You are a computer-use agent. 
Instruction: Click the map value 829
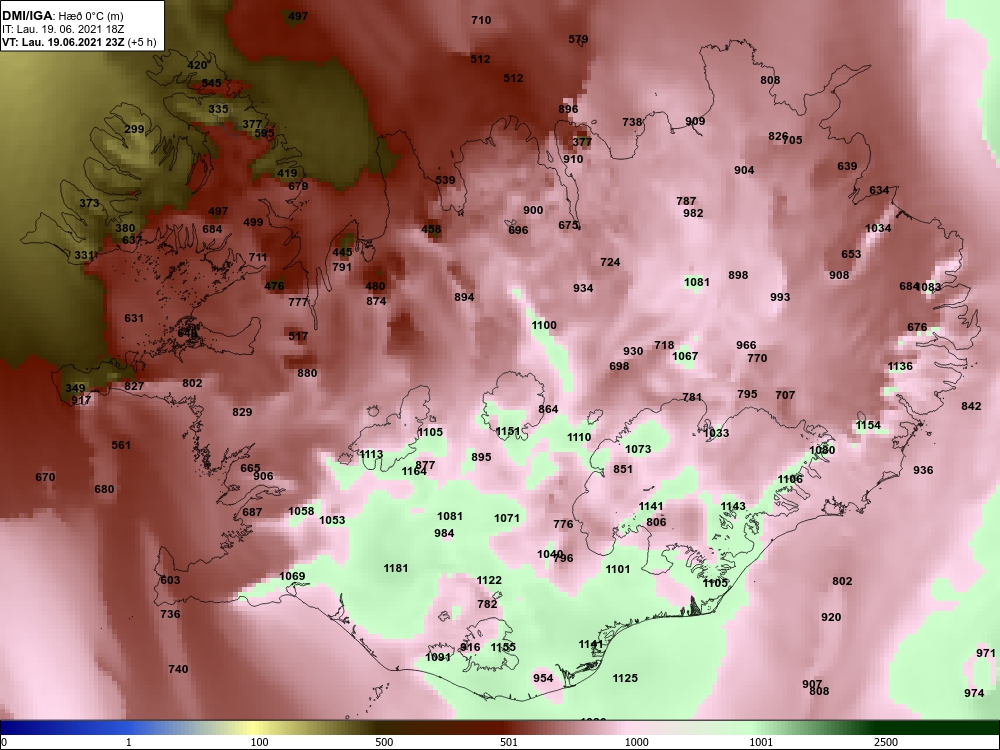point(242,413)
